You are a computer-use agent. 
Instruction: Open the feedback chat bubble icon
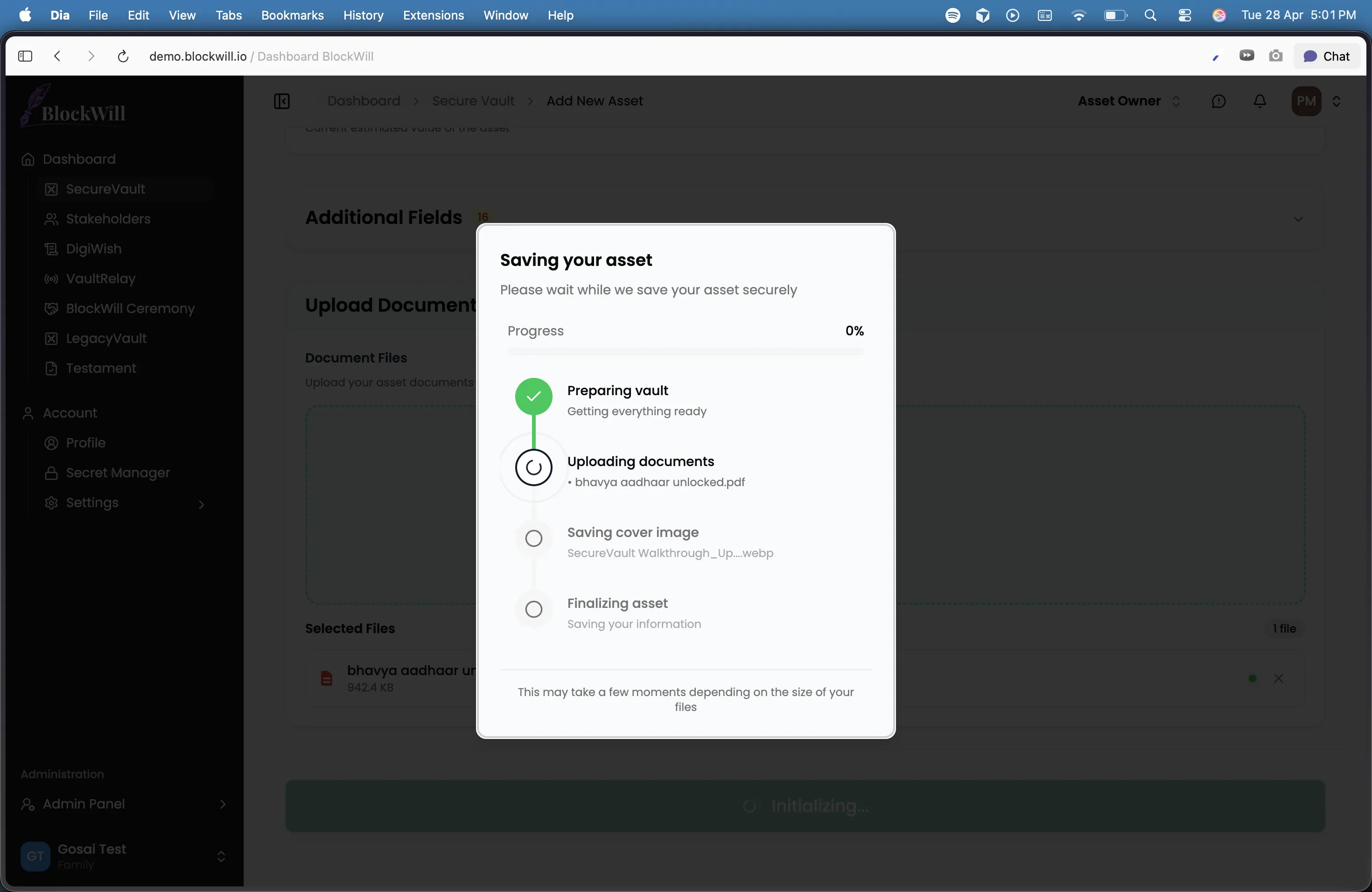(x=1218, y=101)
